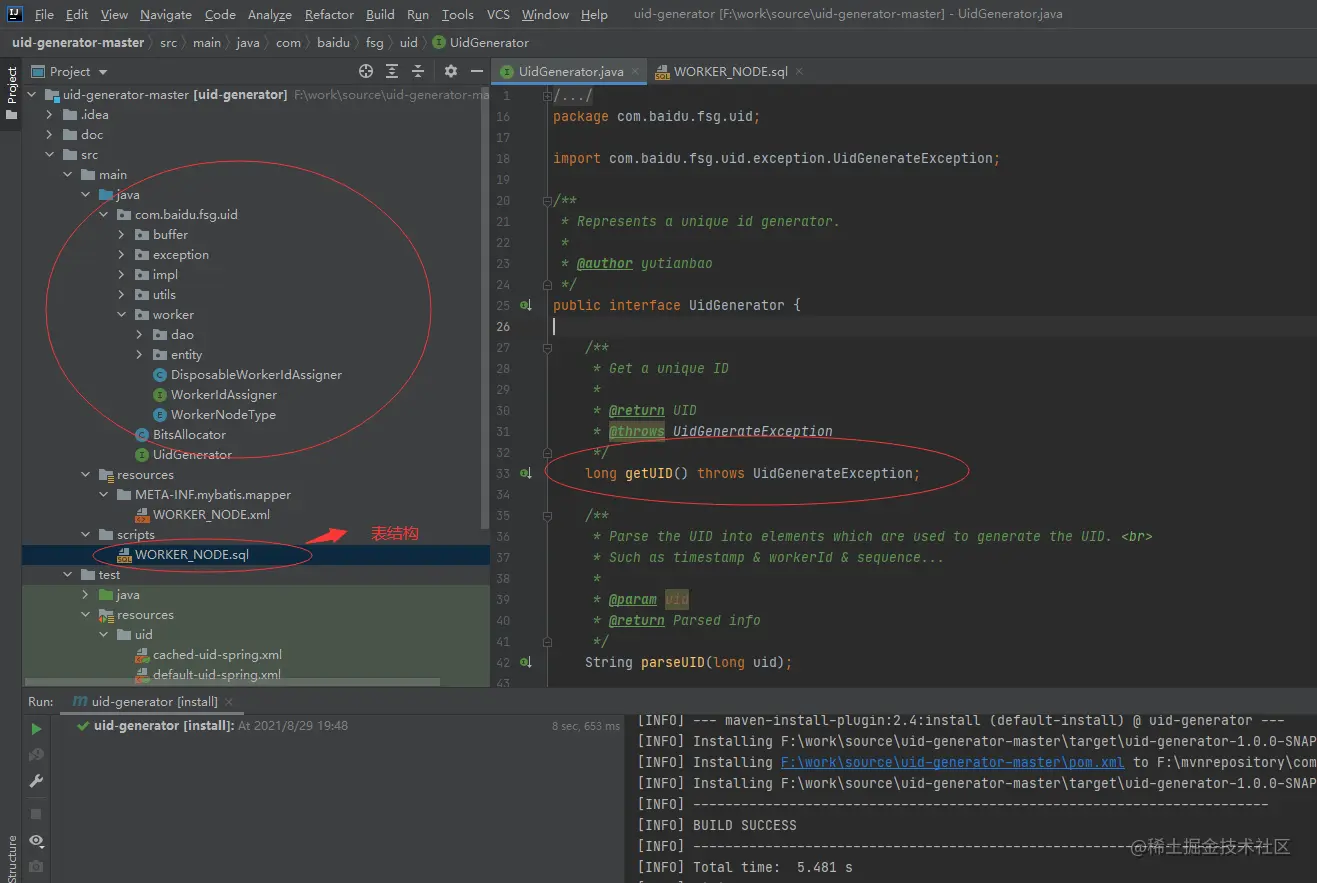This screenshot has width=1317, height=883.
Task: Click the wrench icon in Run panel
Action: click(x=36, y=781)
